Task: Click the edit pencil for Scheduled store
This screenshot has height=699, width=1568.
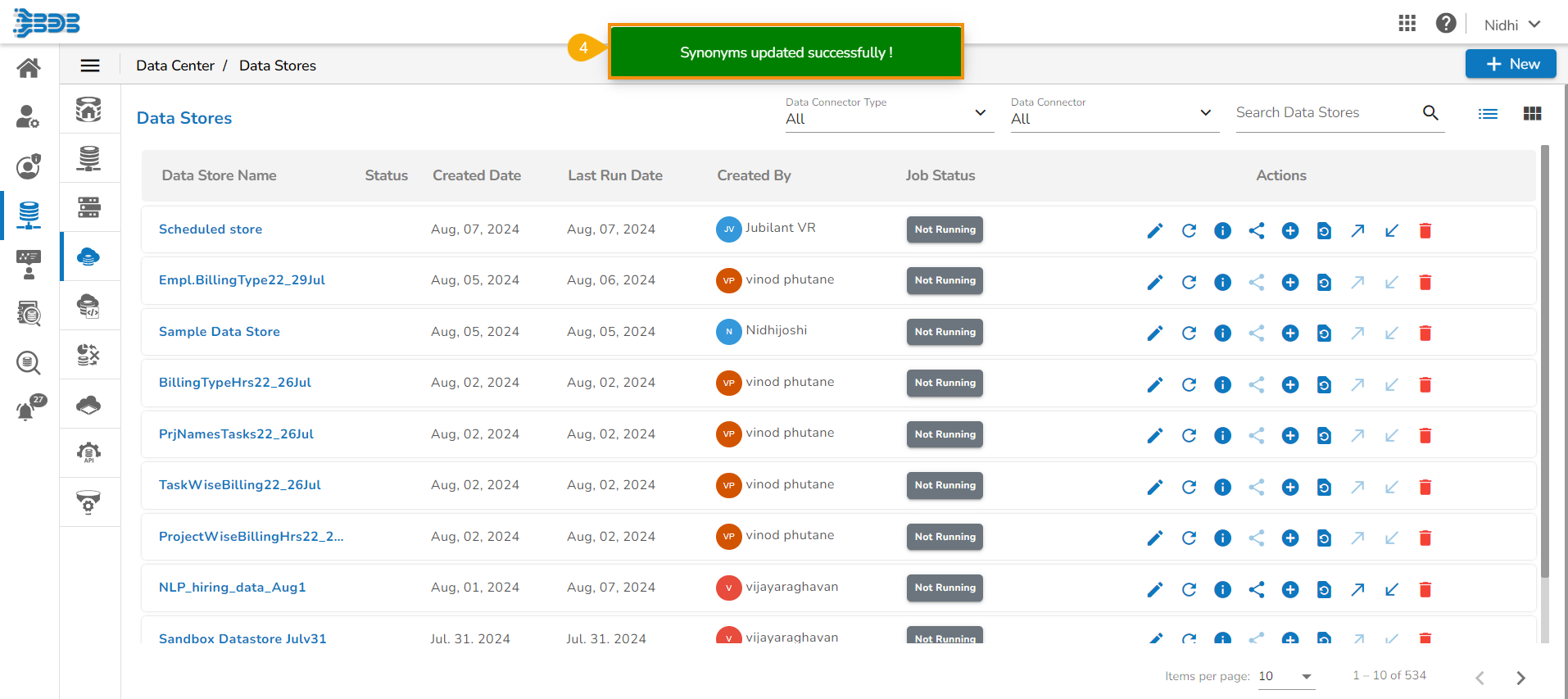Action: click(1154, 231)
